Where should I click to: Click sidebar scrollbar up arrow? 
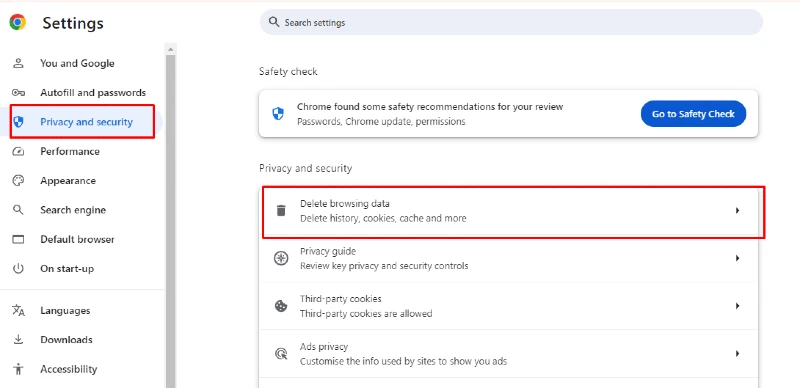tap(170, 50)
